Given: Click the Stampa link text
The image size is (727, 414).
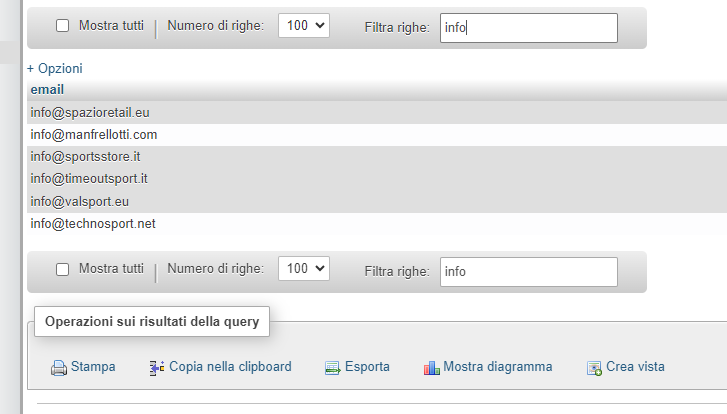Looking at the screenshot, I should (93, 367).
